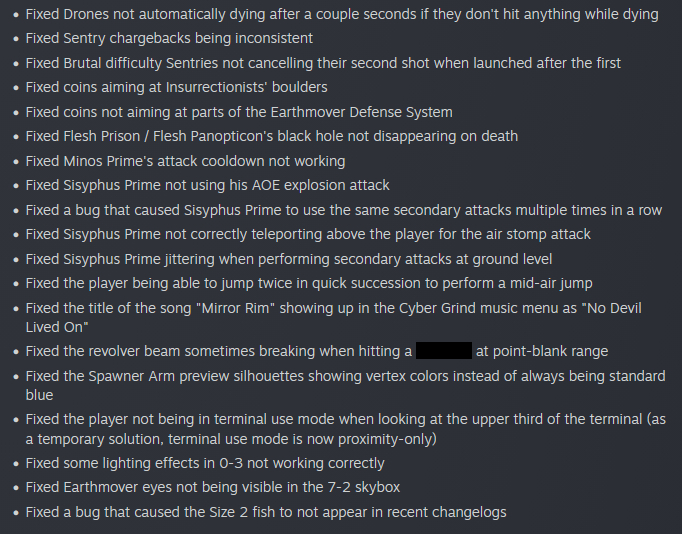Viewport: 682px width, 534px height.
Task: Click the Sentry chargebacks being inconsistent entry
Action: click(169, 38)
